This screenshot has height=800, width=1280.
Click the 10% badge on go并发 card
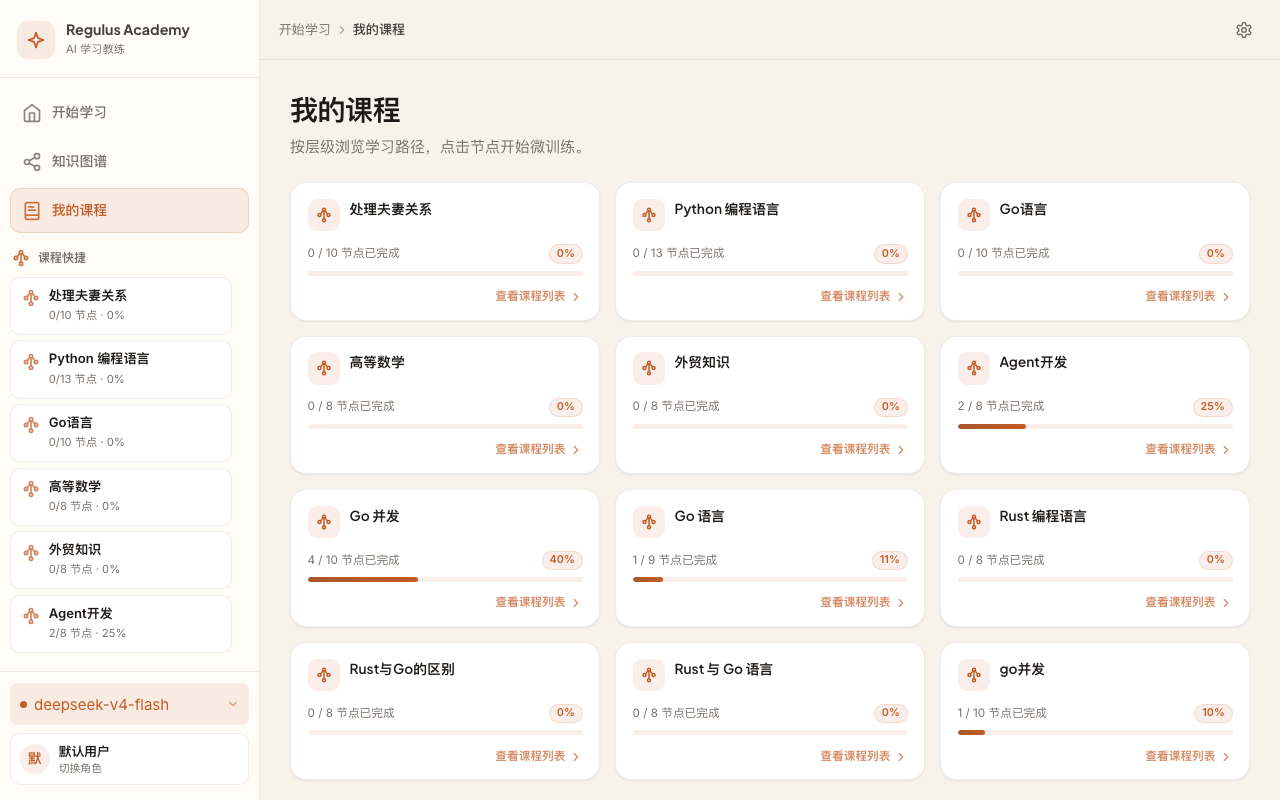click(1213, 713)
